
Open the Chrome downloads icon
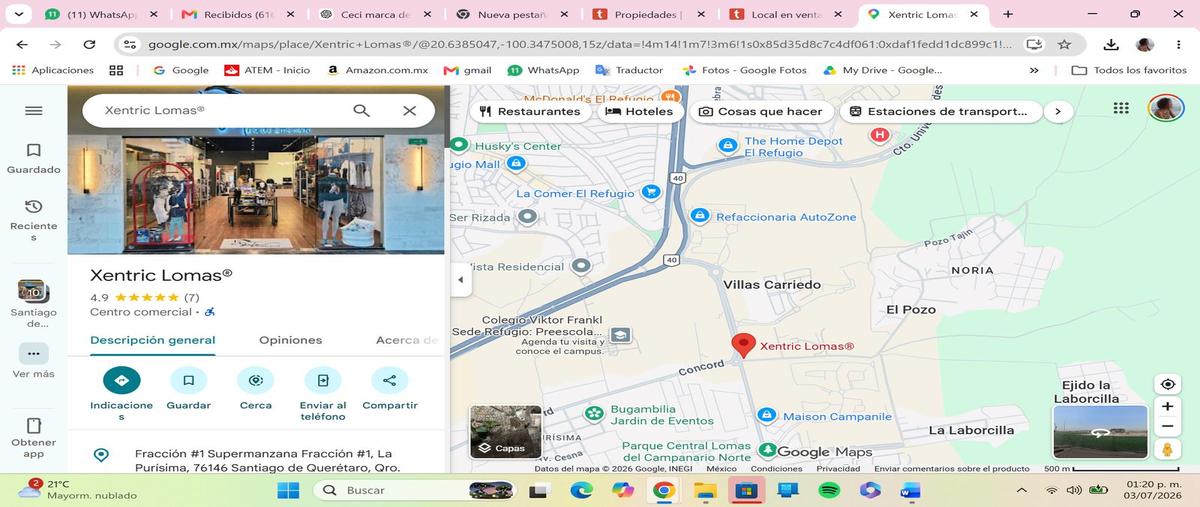1111,45
